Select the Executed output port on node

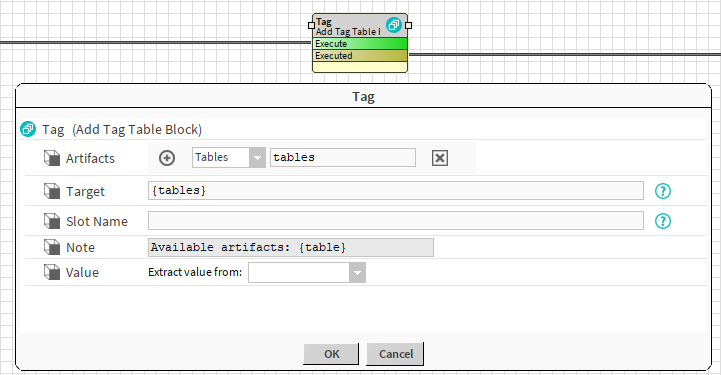[x=360, y=56]
